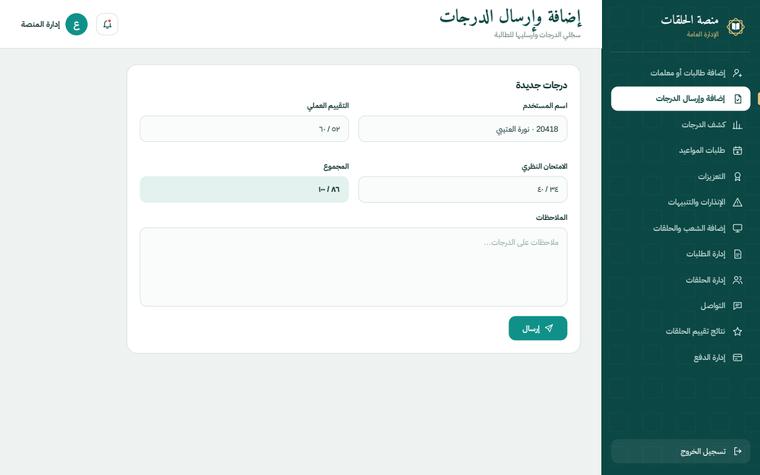
Task: Click the paper plane icon on إرسال
Action: pos(549,328)
